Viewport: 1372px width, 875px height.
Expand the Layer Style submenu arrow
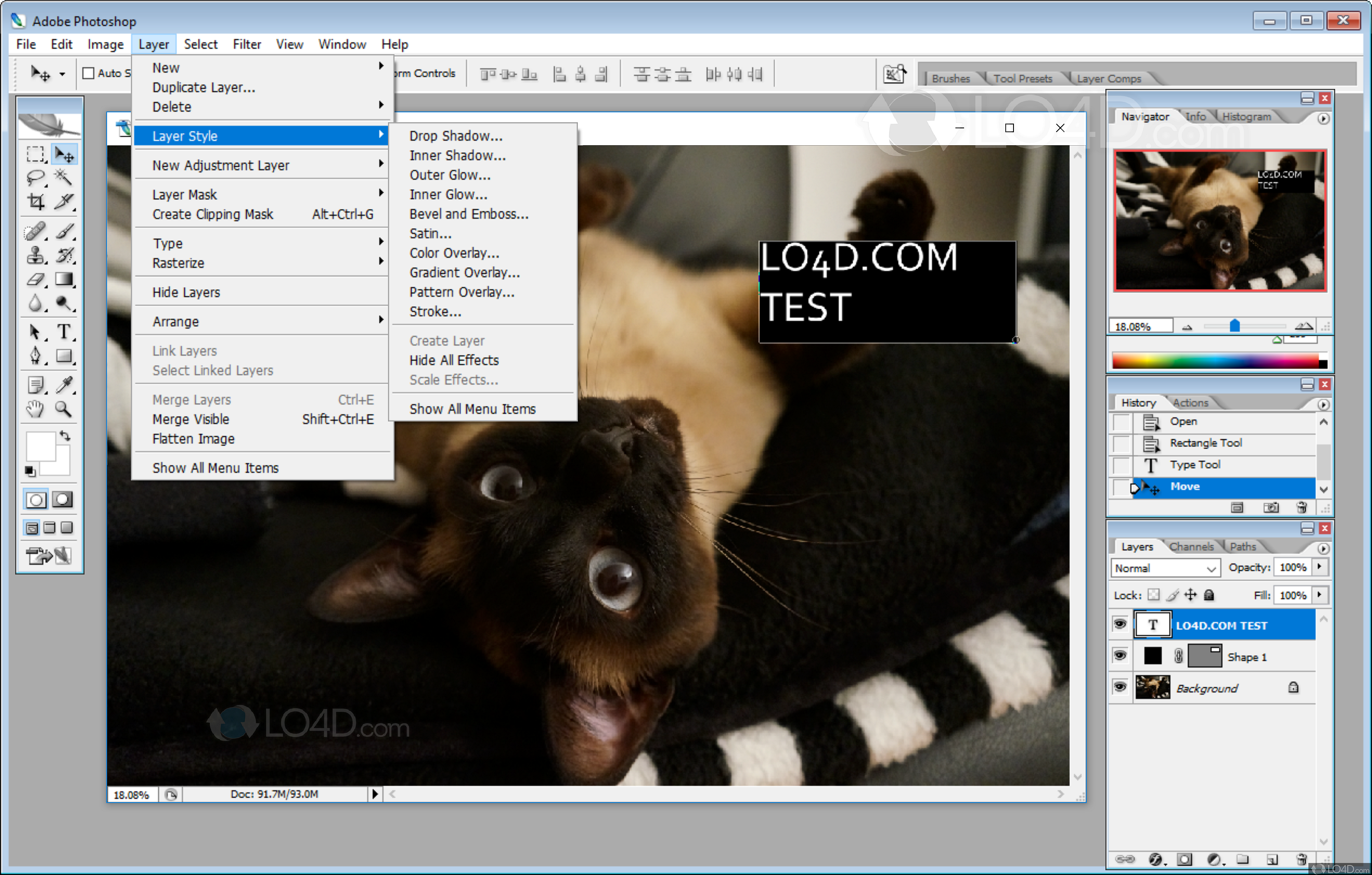pos(380,135)
